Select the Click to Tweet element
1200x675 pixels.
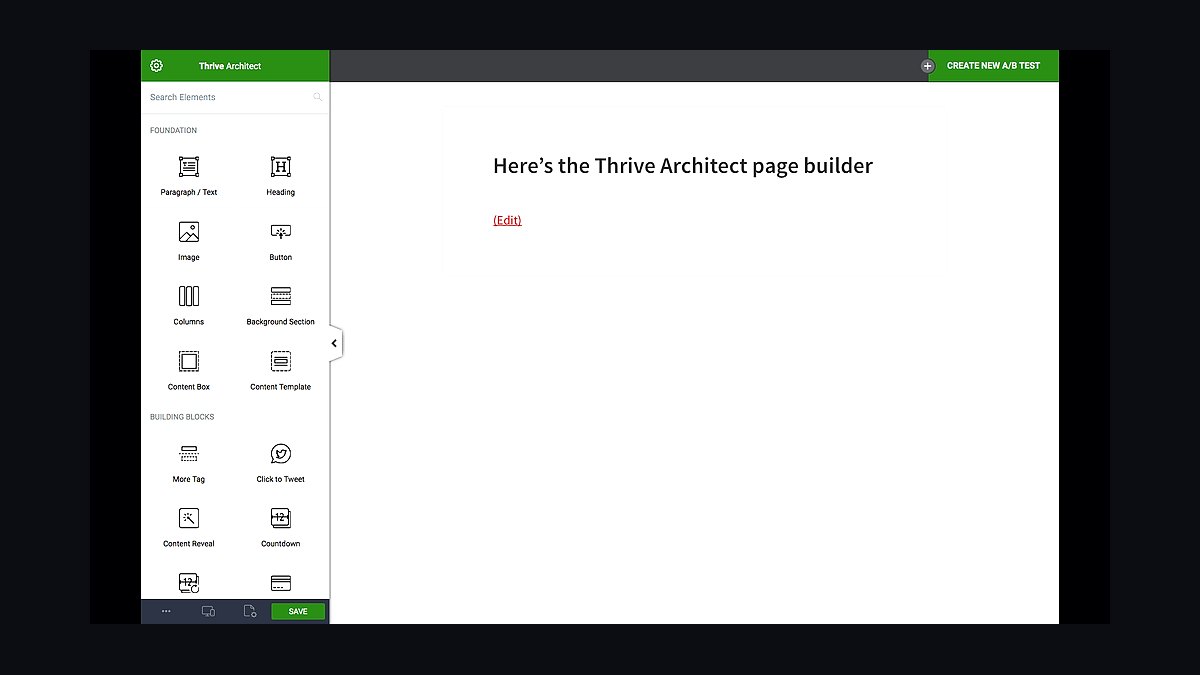[x=281, y=463]
